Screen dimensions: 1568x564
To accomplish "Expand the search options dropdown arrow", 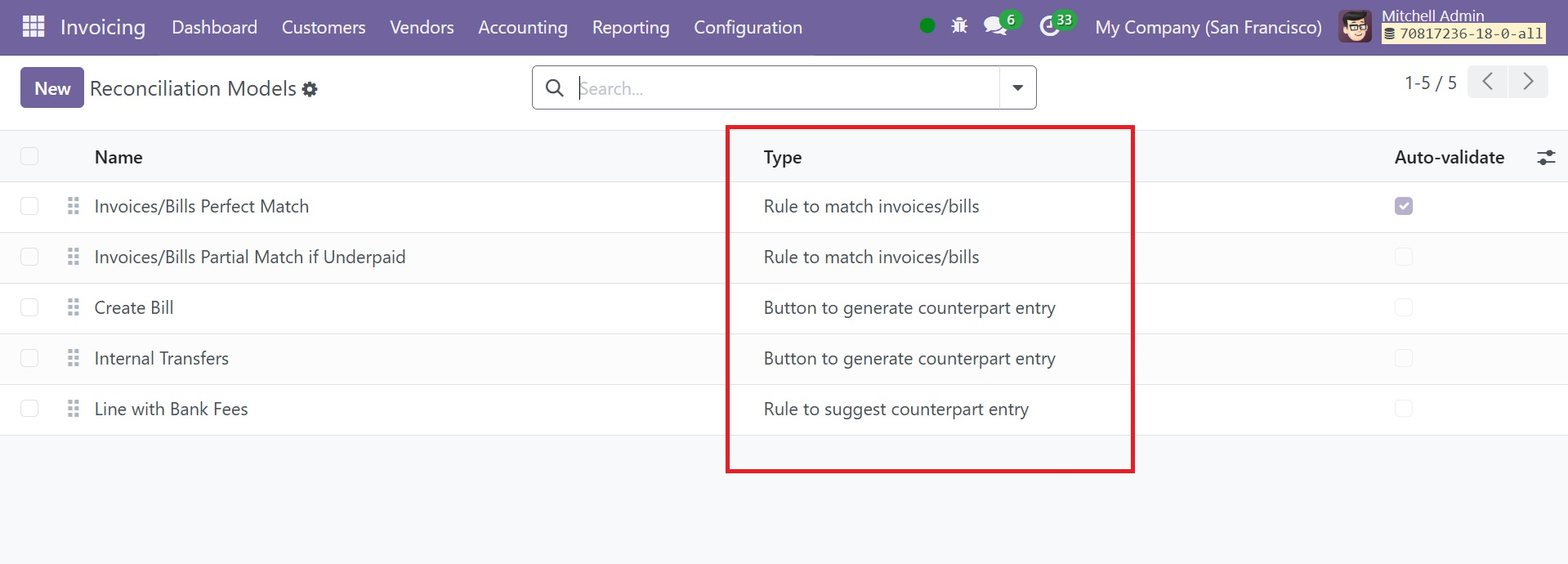I will [1017, 88].
